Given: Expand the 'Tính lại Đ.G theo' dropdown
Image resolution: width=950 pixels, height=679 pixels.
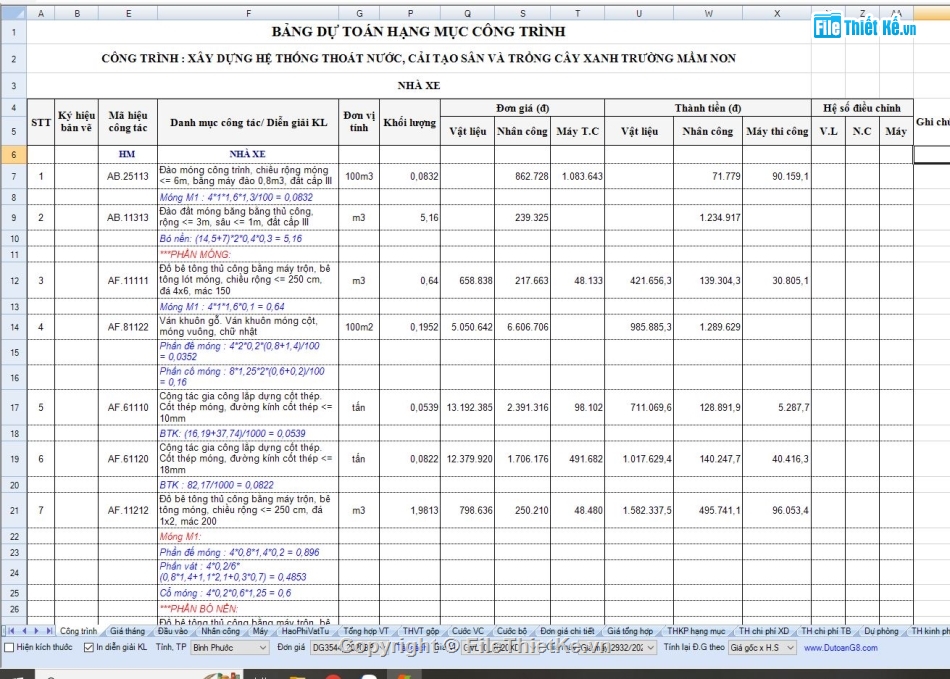Looking at the screenshot, I should [x=762, y=648].
